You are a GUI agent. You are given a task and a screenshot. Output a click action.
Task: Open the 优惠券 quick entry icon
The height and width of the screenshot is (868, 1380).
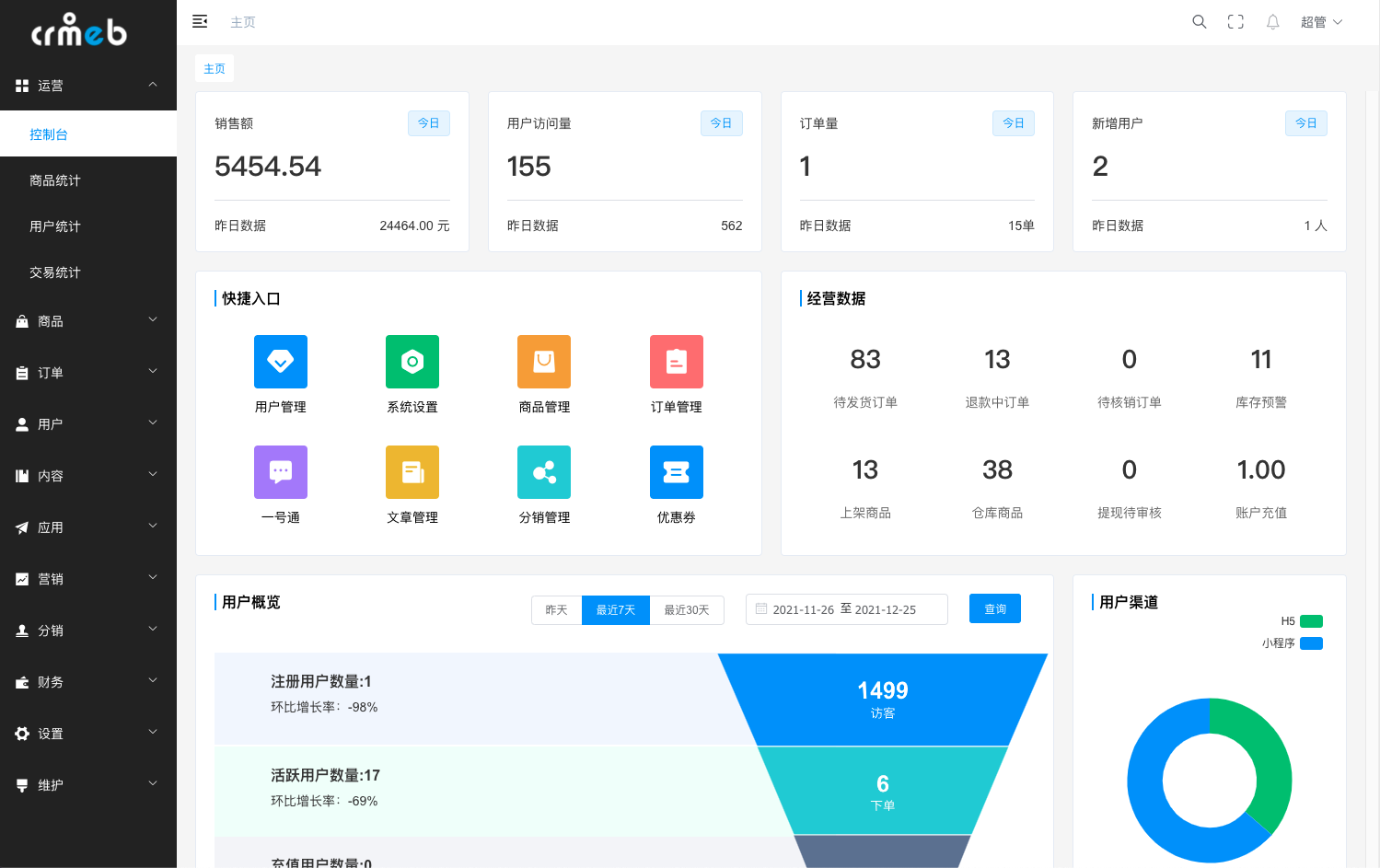coord(676,472)
